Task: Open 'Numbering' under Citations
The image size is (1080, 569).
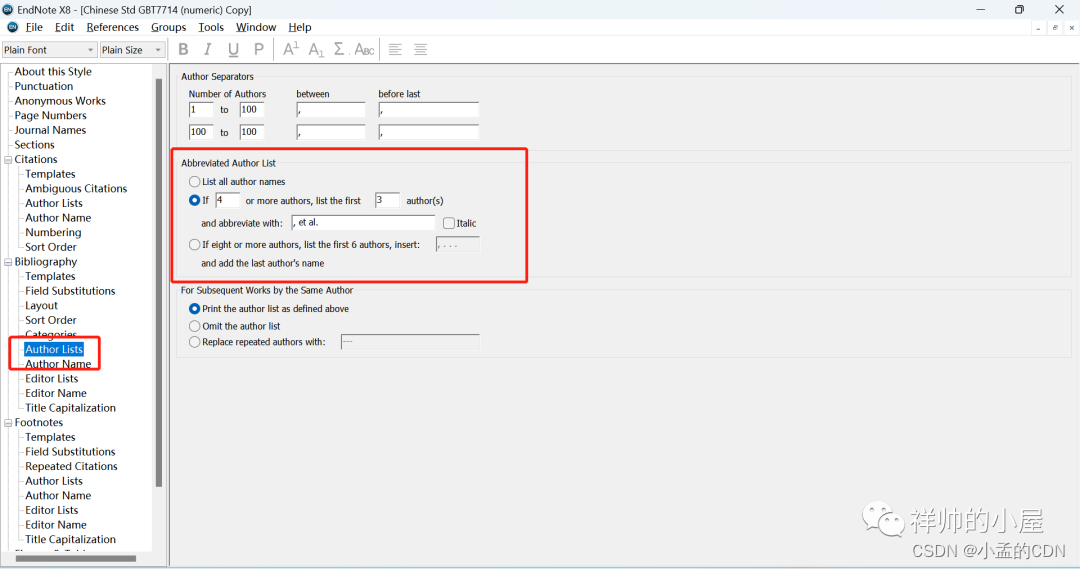Action: pos(53,232)
